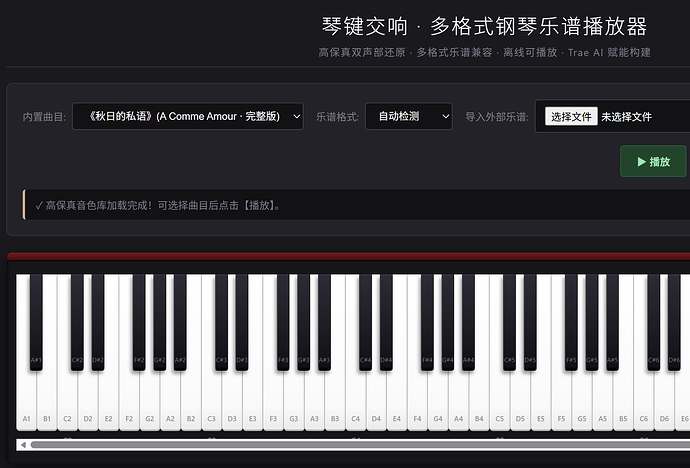Play the black key G#3
Viewport: 690px width, 468px height.
pyautogui.click(x=303, y=322)
